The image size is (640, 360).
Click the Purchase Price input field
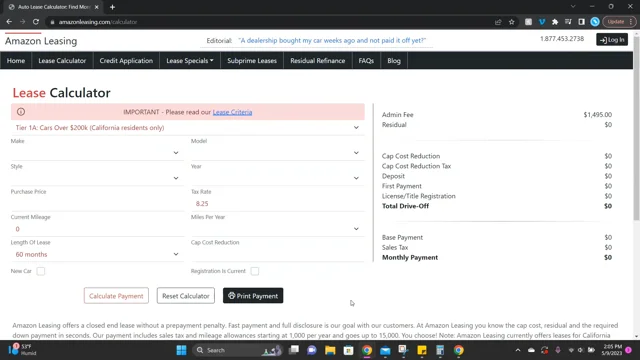(98, 203)
